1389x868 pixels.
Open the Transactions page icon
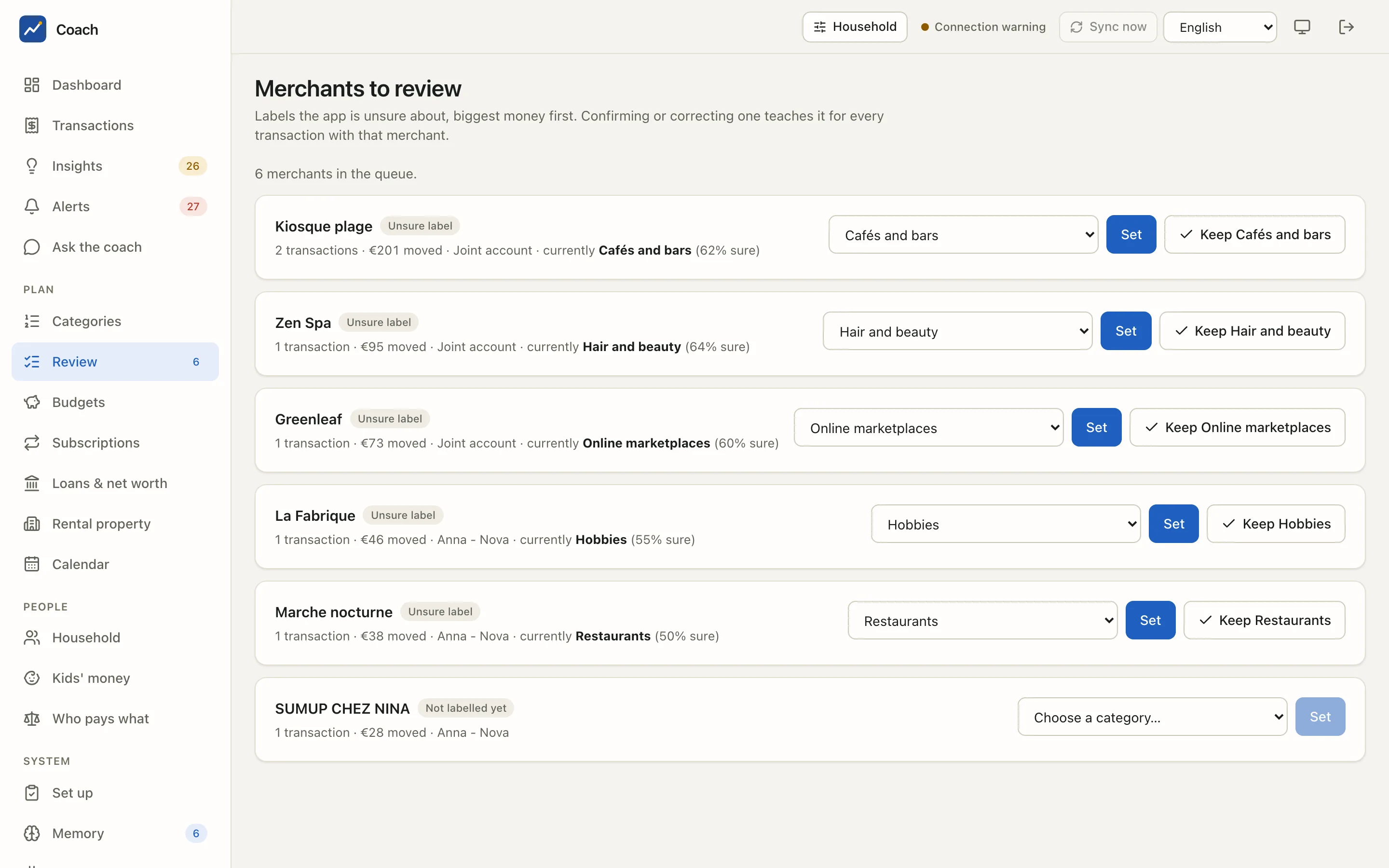point(31,125)
